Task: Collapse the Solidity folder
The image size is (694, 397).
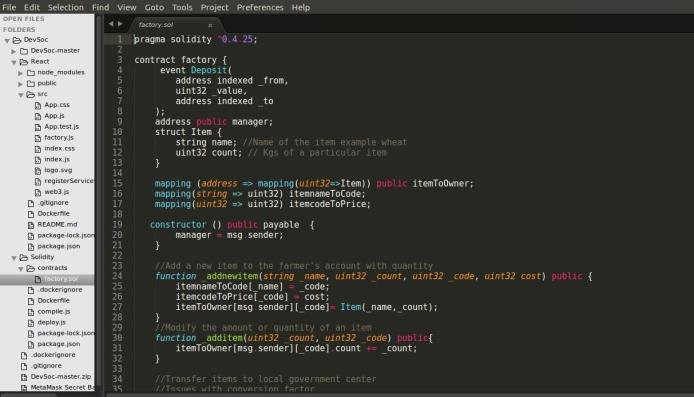Action: tap(14, 258)
